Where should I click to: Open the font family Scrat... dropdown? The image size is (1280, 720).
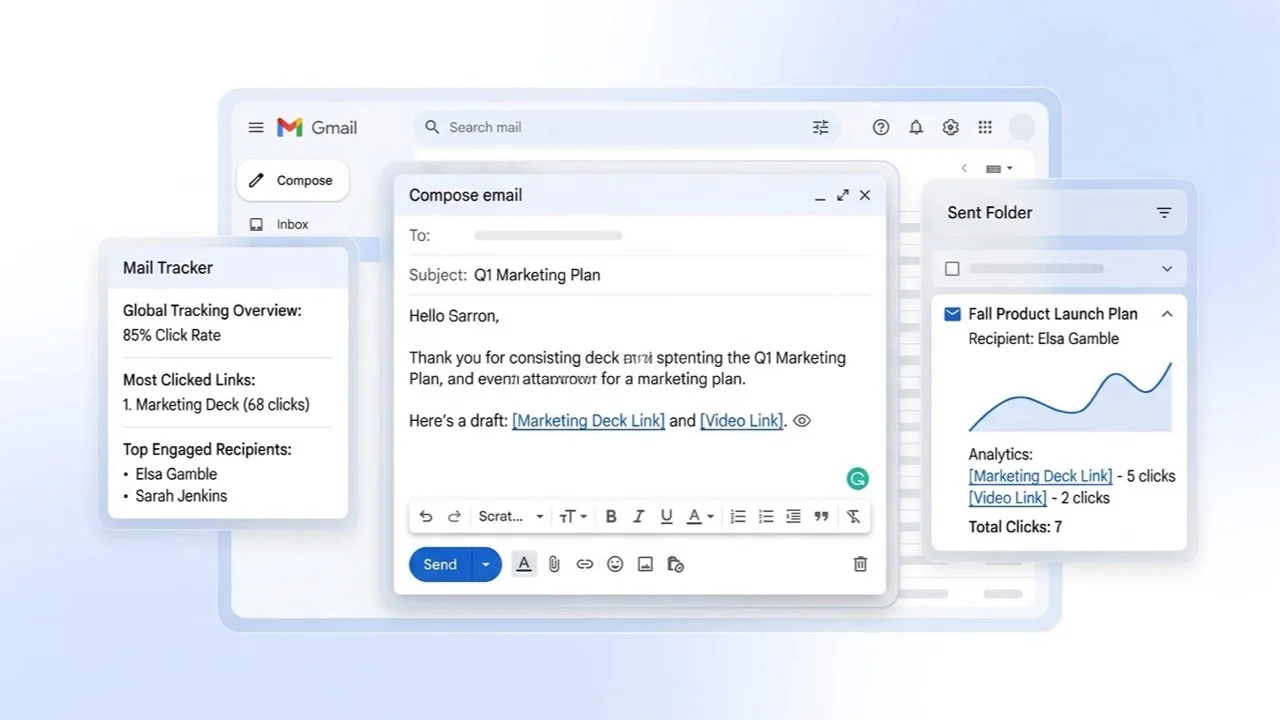[x=511, y=516]
